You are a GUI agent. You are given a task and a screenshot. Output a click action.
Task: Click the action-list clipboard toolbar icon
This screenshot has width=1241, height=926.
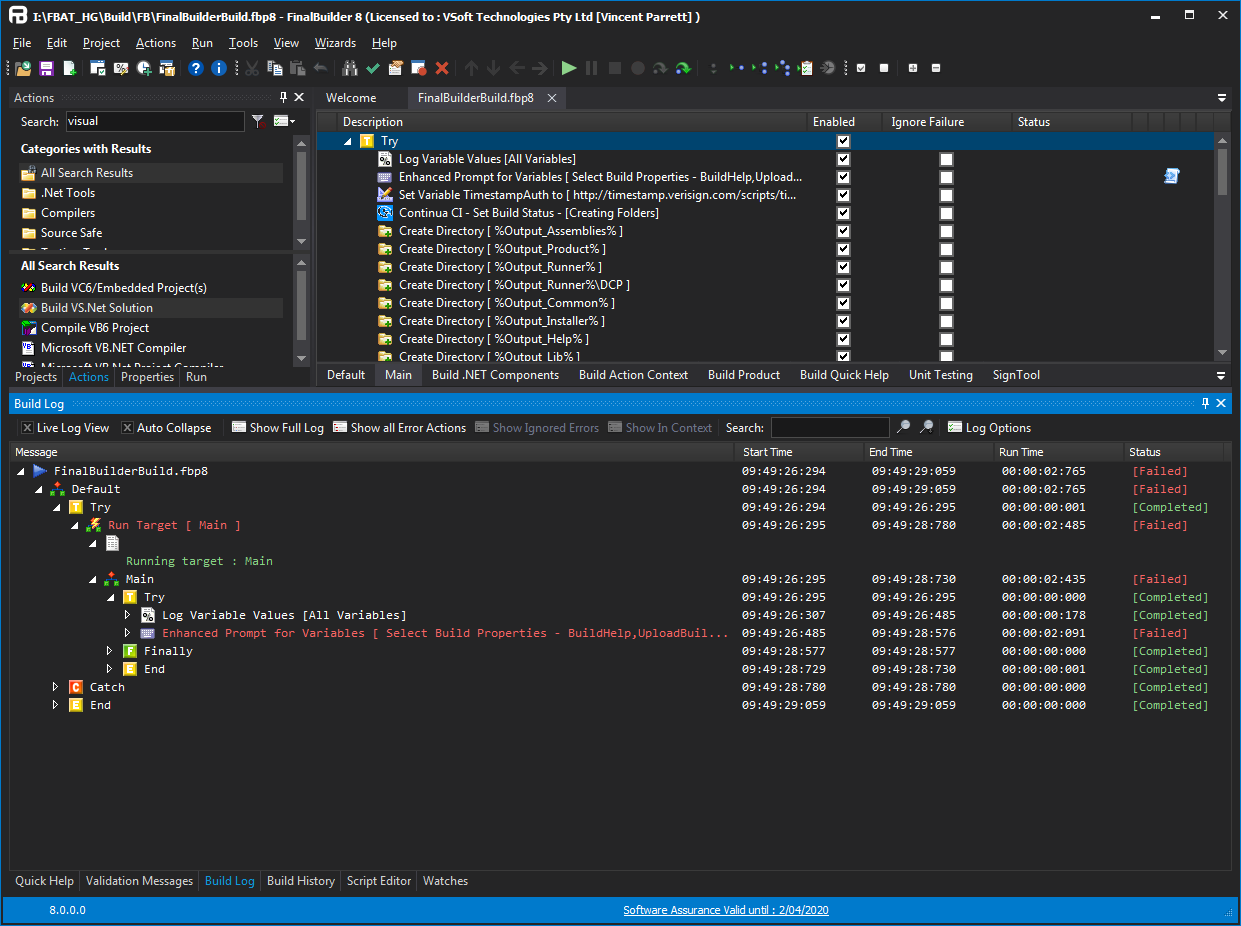pyautogui.click(x=396, y=68)
